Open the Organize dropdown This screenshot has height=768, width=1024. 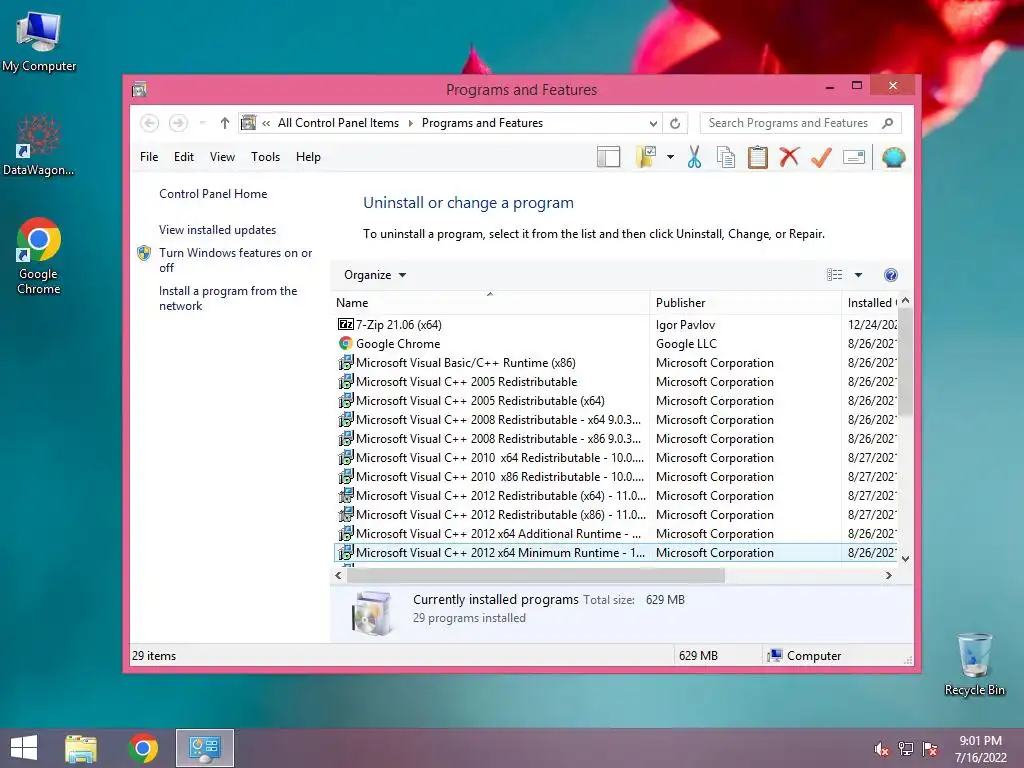(x=375, y=275)
